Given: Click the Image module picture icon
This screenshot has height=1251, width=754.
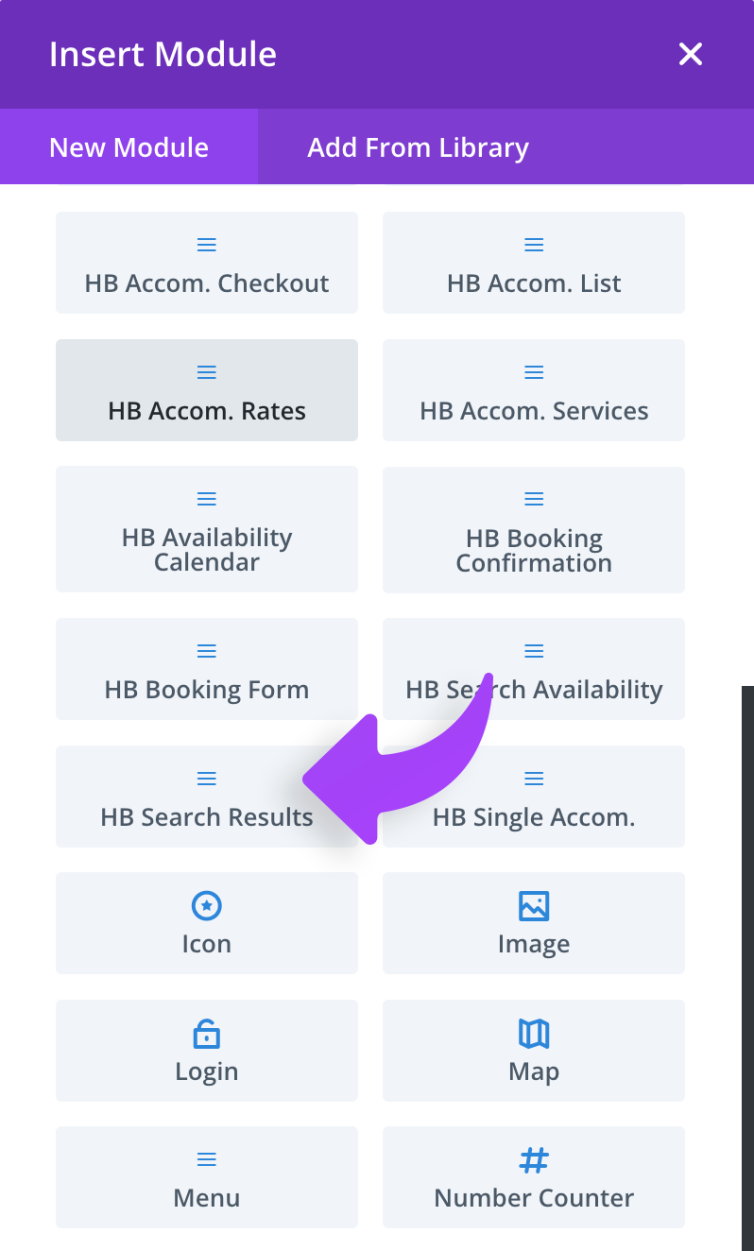Looking at the screenshot, I should (x=533, y=904).
